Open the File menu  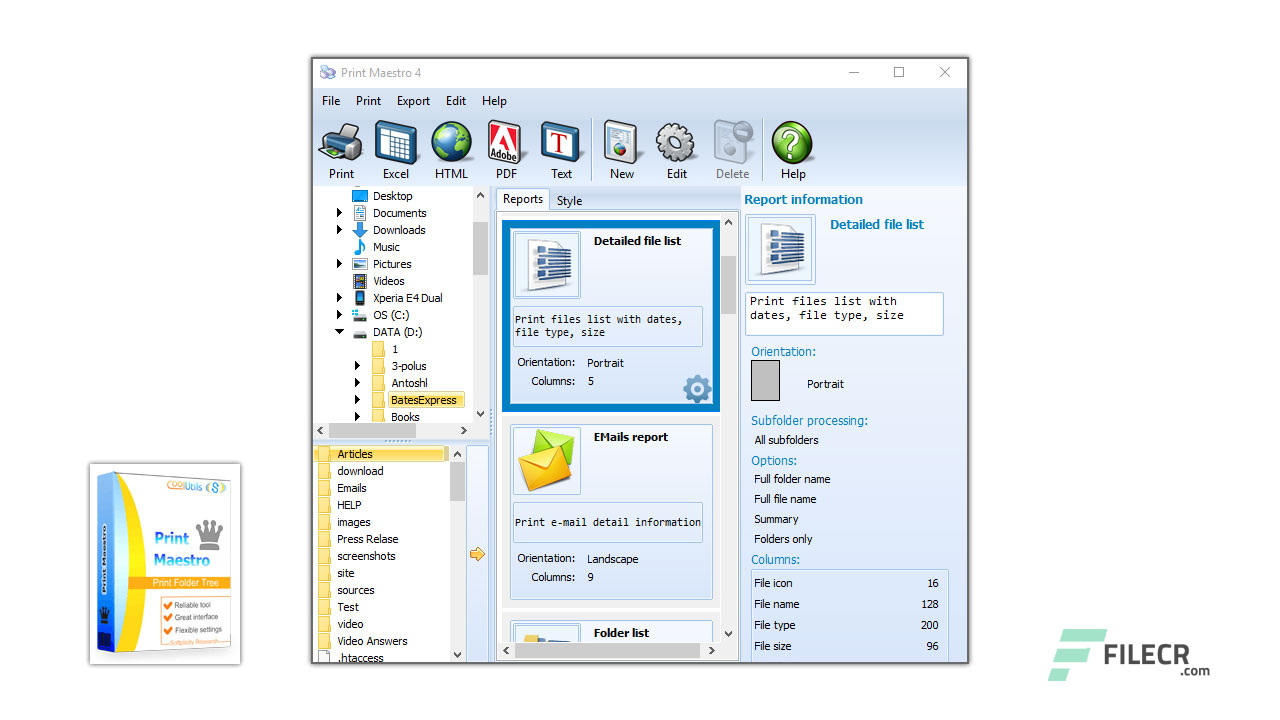[x=331, y=101]
